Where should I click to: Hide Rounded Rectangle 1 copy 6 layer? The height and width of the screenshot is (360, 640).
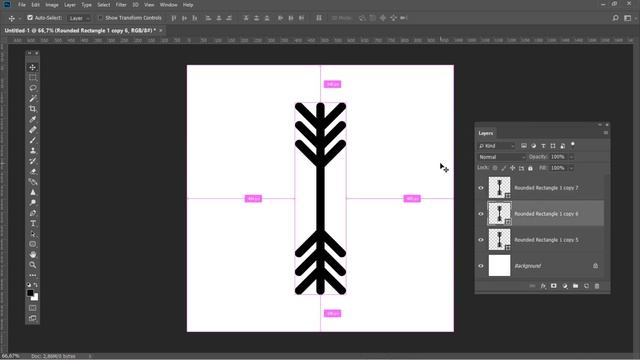pyautogui.click(x=481, y=214)
